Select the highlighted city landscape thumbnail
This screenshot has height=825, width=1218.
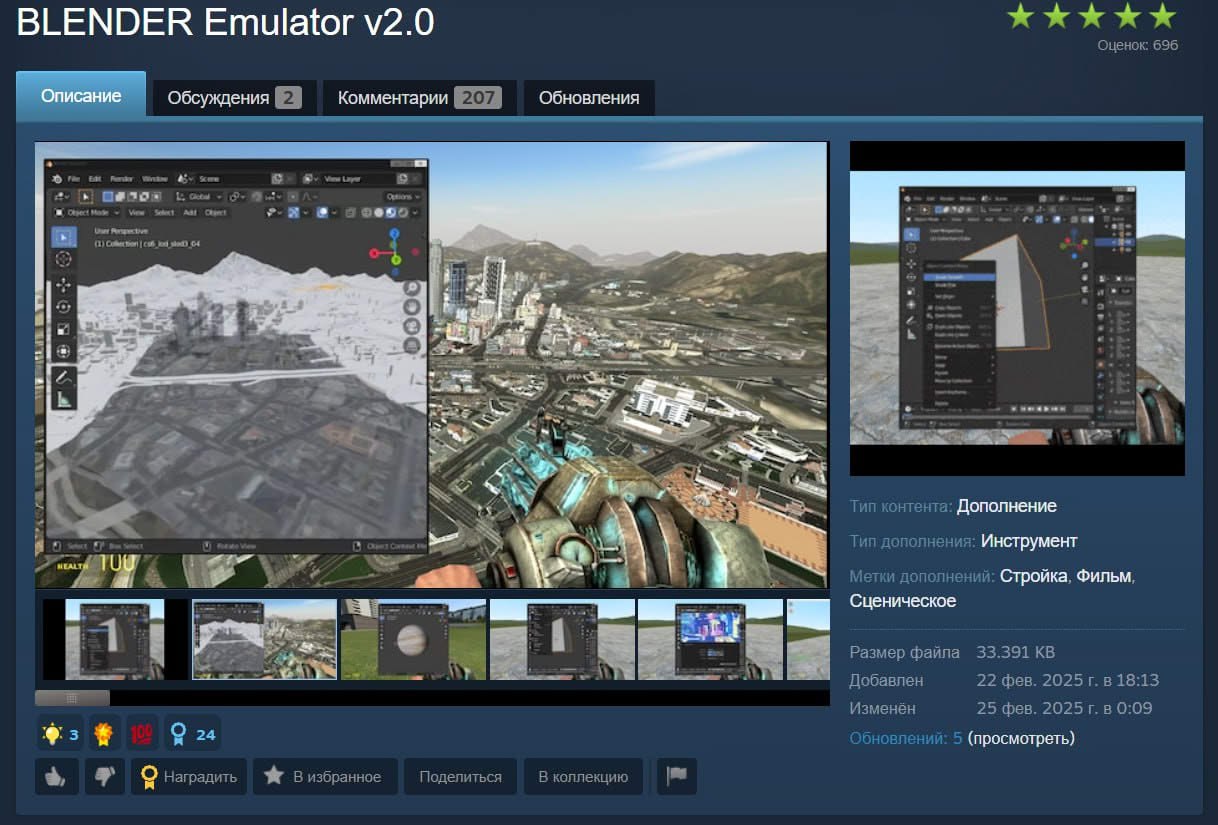point(264,640)
